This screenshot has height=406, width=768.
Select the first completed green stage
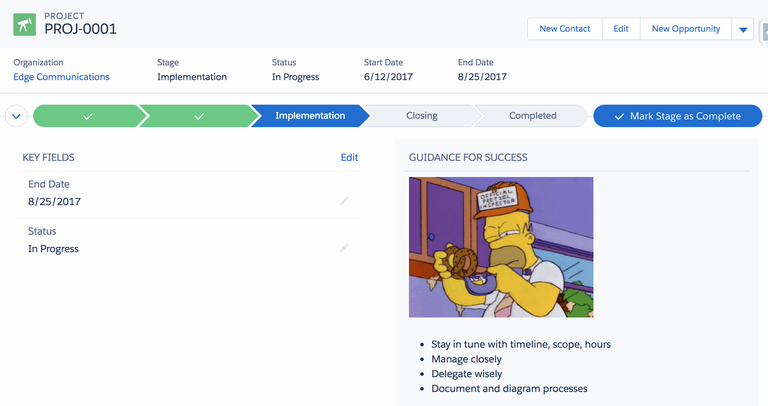[x=88, y=116]
